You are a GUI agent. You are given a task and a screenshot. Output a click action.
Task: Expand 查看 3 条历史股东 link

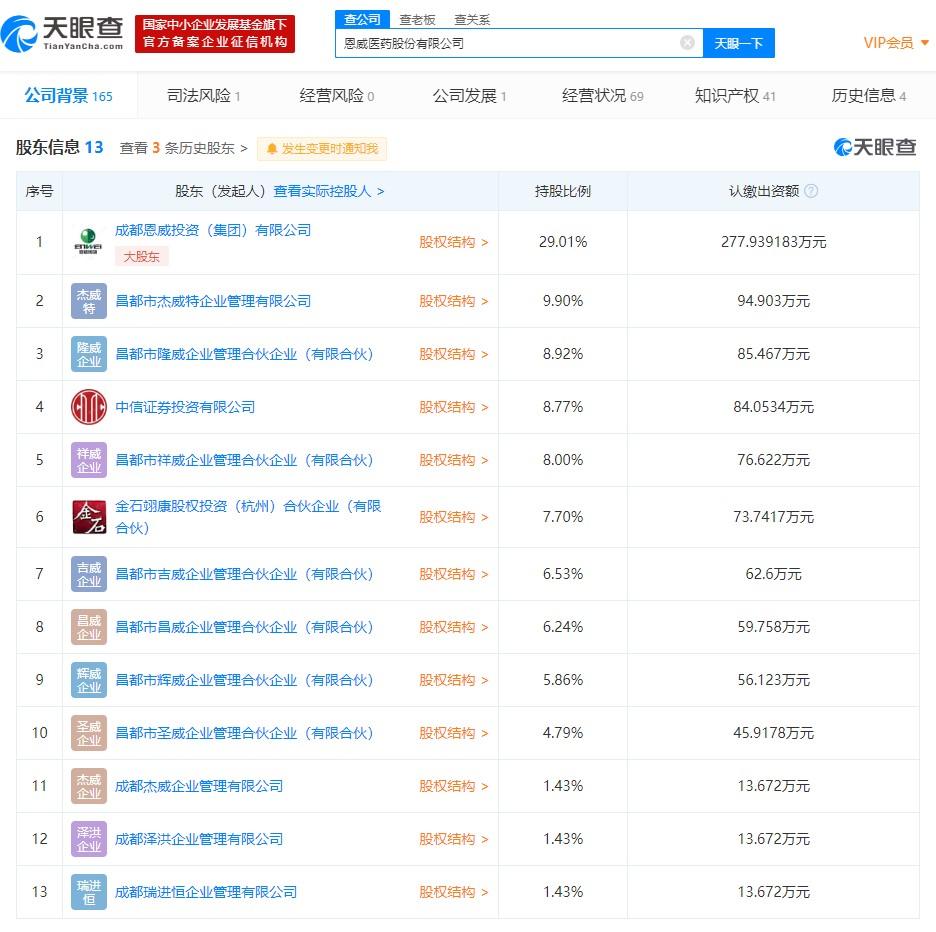click(183, 148)
